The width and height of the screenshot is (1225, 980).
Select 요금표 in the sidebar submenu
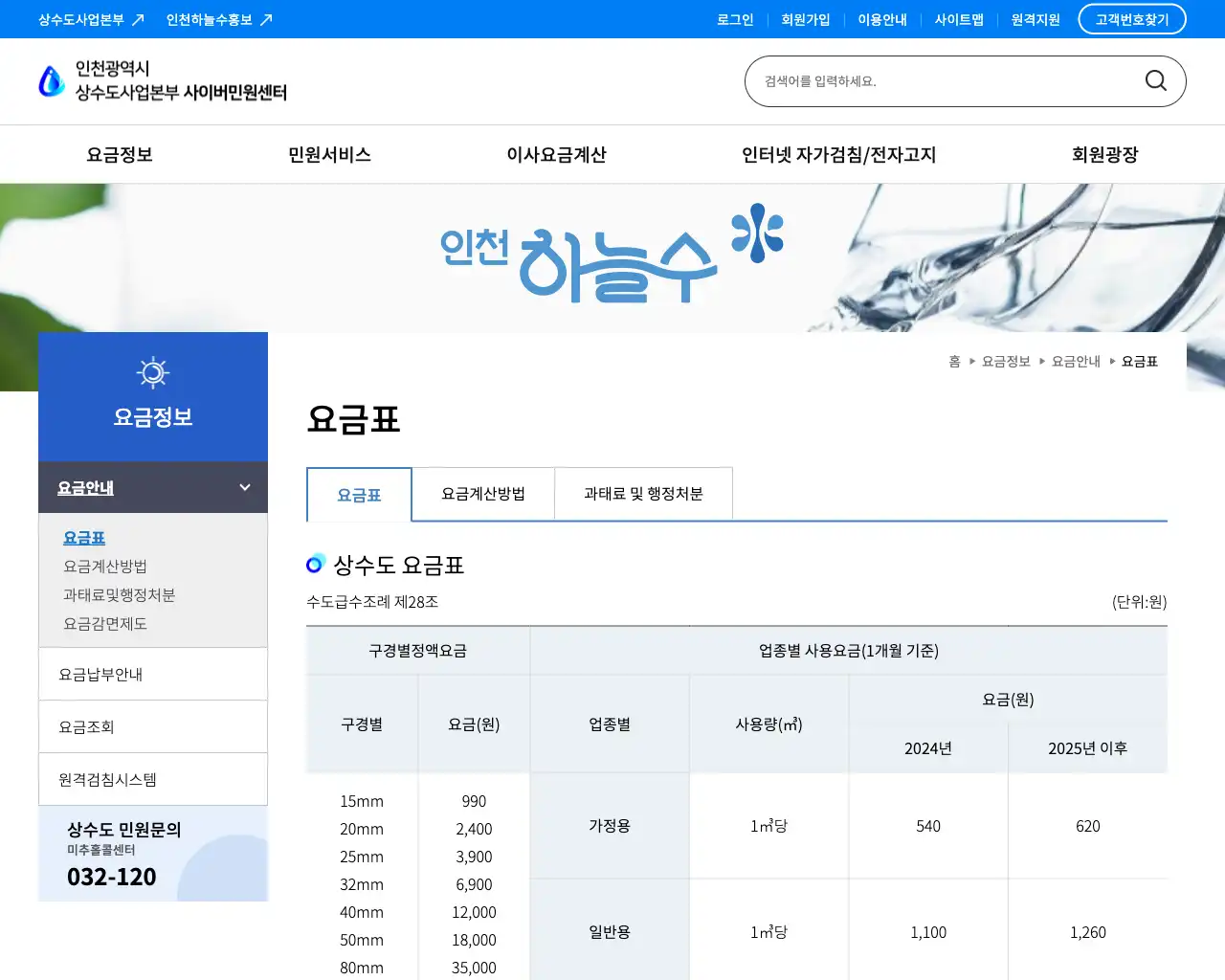pyautogui.click(x=84, y=538)
